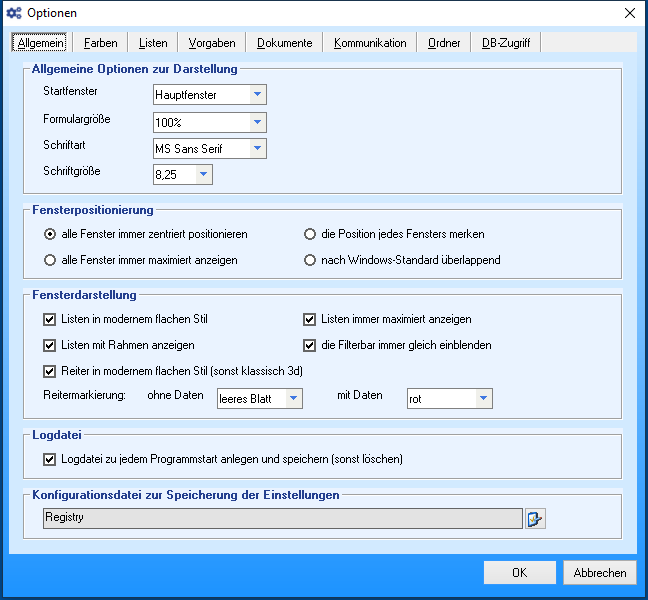Click the edit icon beside the Registry field
This screenshot has height=600, width=648.
pyautogui.click(x=536, y=518)
